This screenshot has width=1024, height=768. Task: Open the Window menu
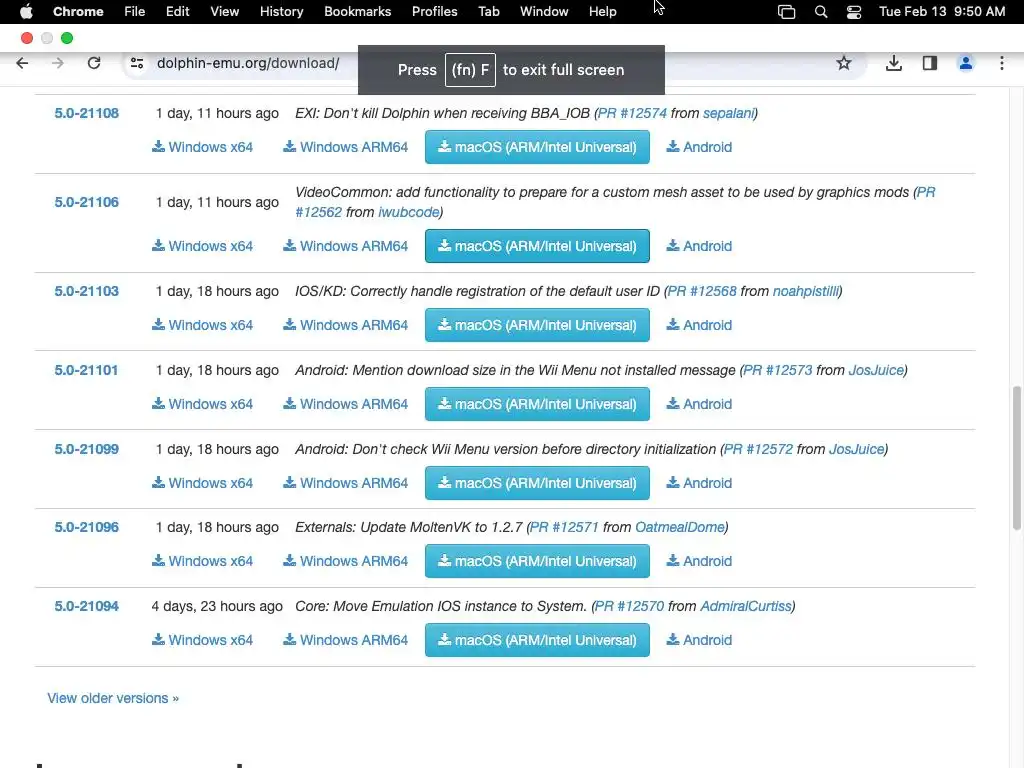[544, 12]
